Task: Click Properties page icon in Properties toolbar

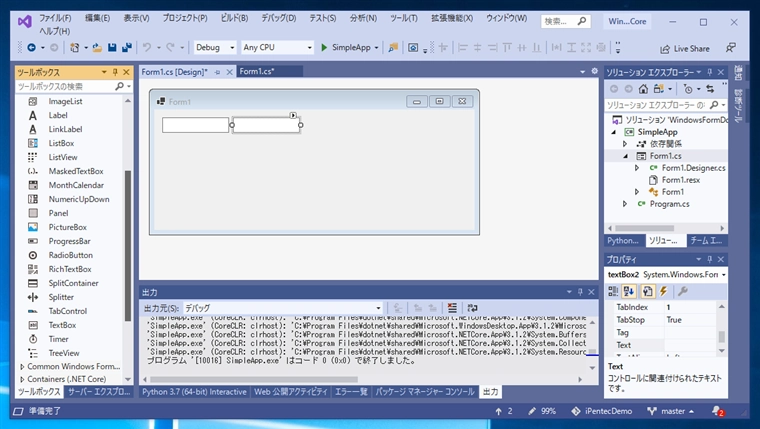Action: pos(648,291)
